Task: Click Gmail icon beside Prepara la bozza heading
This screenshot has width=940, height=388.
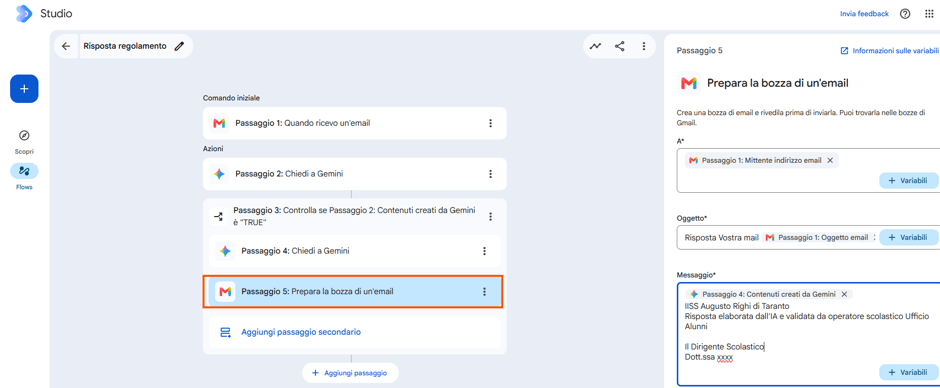Action: tap(688, 83)
